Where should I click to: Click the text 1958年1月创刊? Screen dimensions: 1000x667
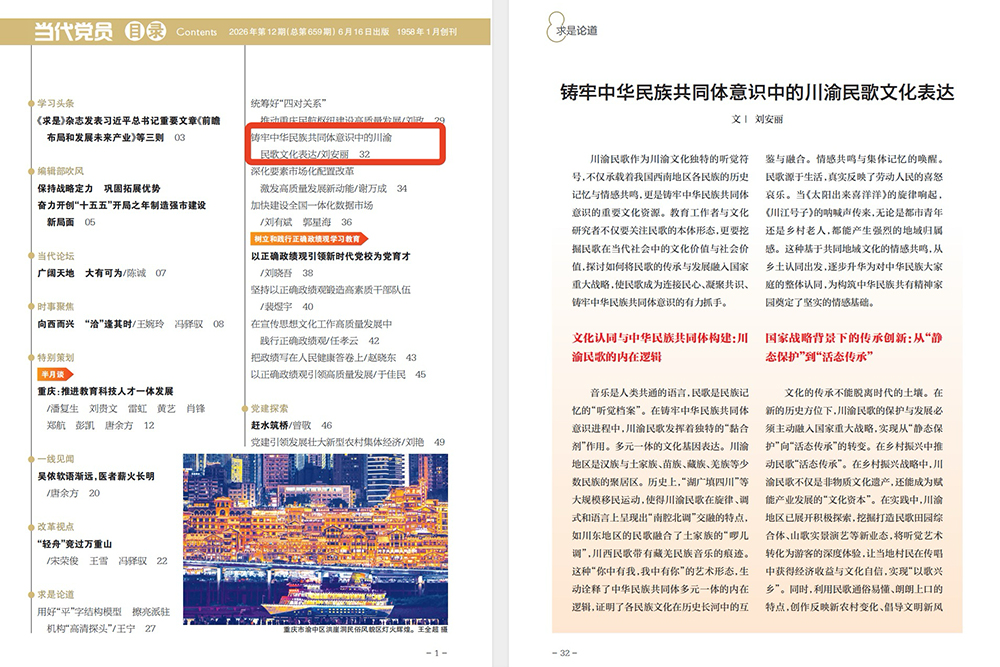click(427, 32)
